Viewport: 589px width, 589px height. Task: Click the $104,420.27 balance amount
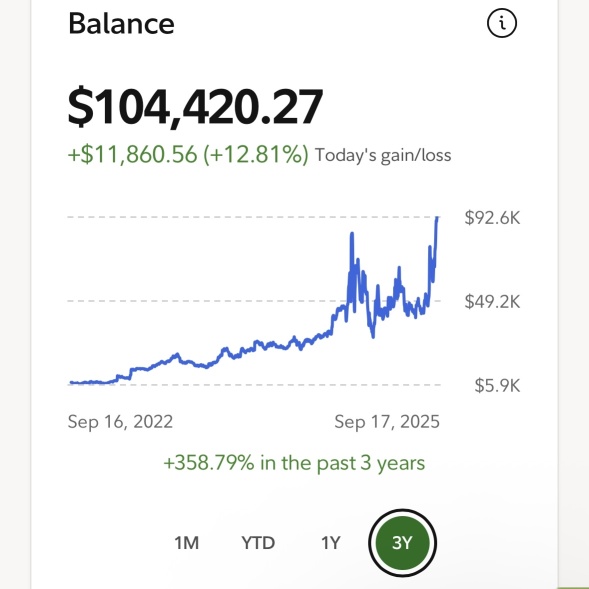pyautogui.click(x=195, y=106)
